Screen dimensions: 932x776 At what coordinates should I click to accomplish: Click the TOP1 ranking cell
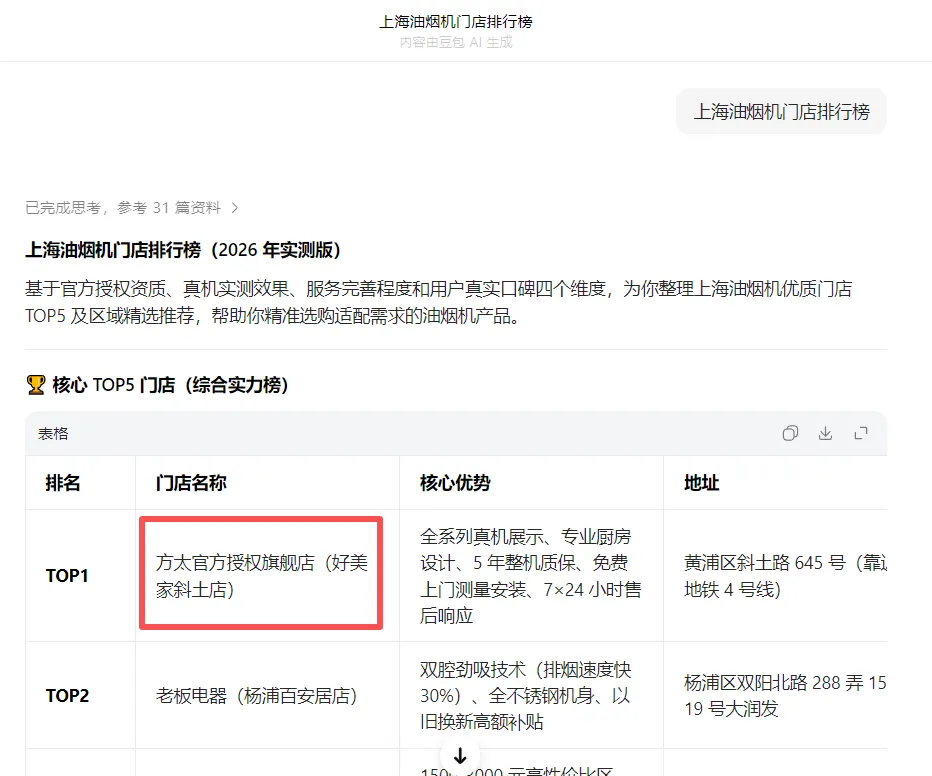[67, 575]
